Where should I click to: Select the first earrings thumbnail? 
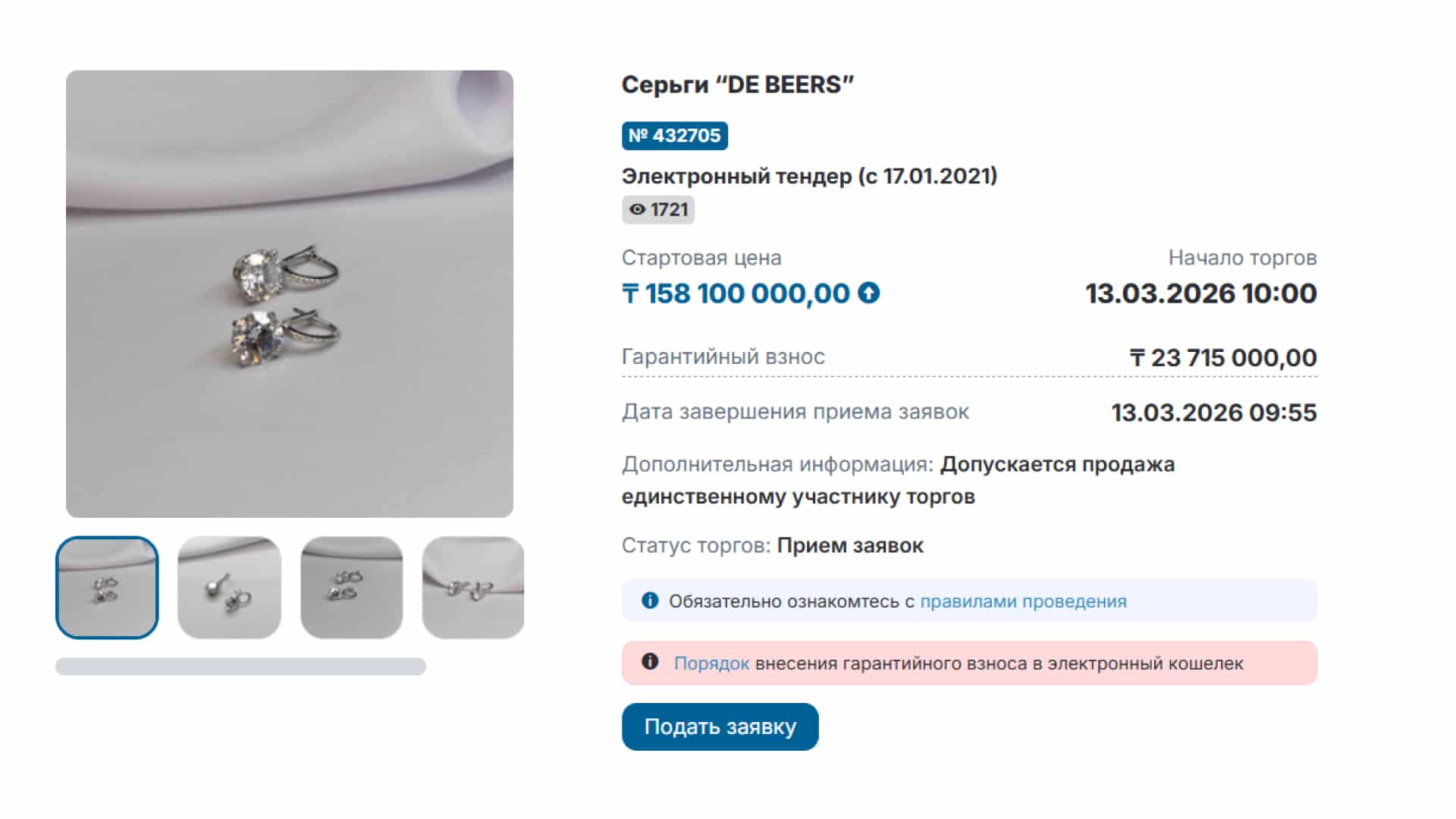coord(107,588)
